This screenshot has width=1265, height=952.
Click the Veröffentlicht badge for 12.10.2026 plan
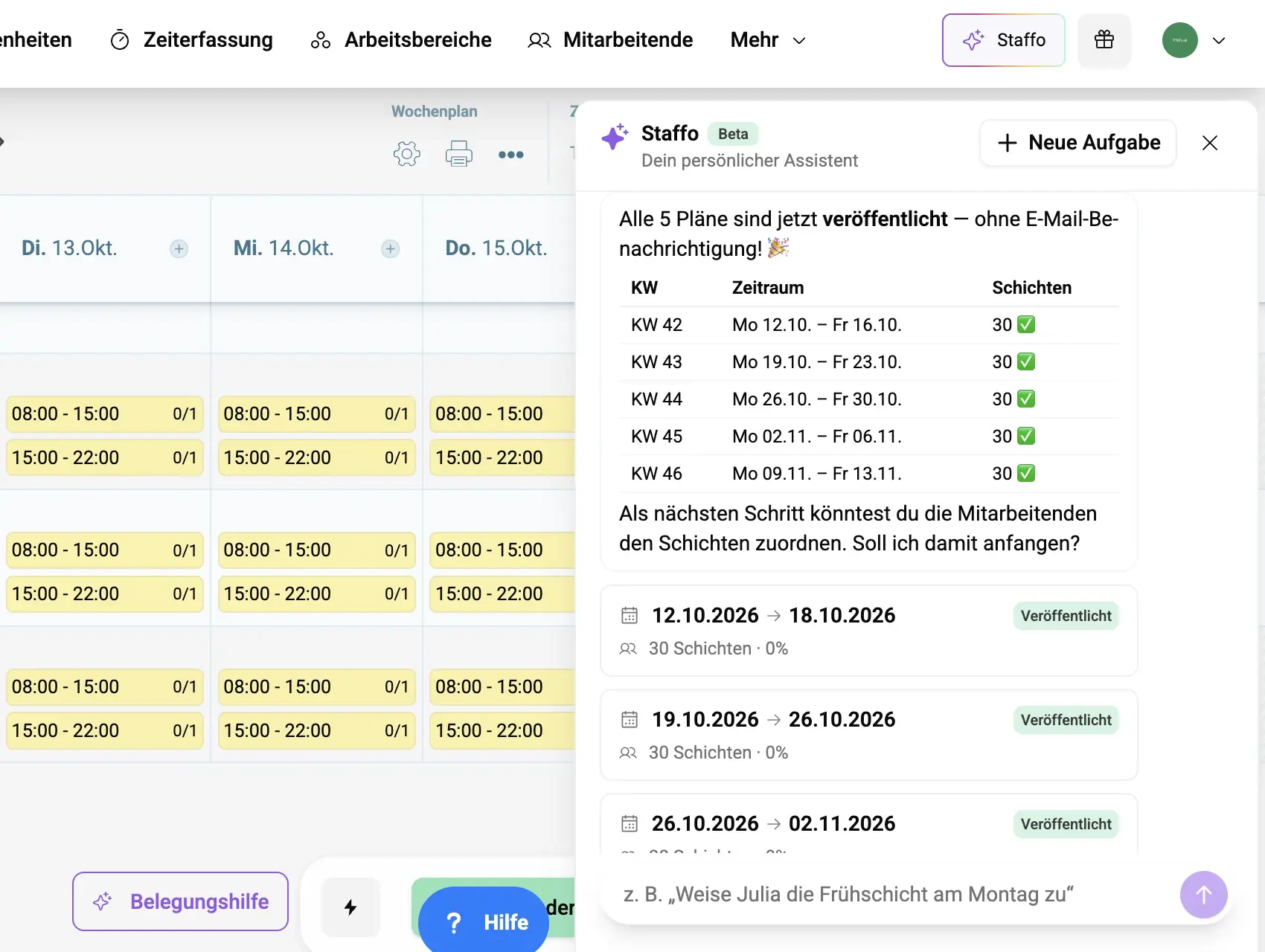[1066, 616]
